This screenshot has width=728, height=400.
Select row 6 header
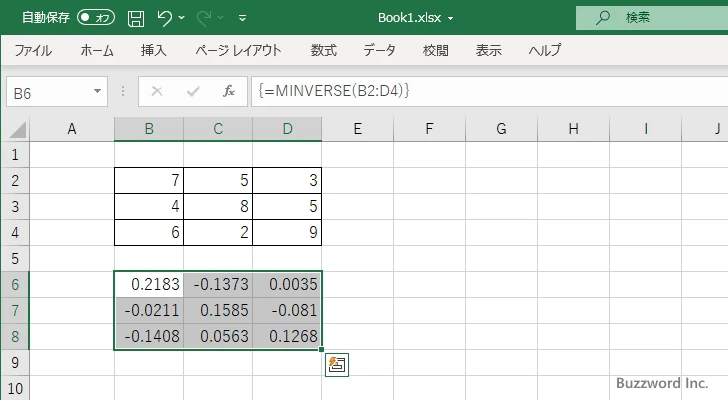coord(15,284)
